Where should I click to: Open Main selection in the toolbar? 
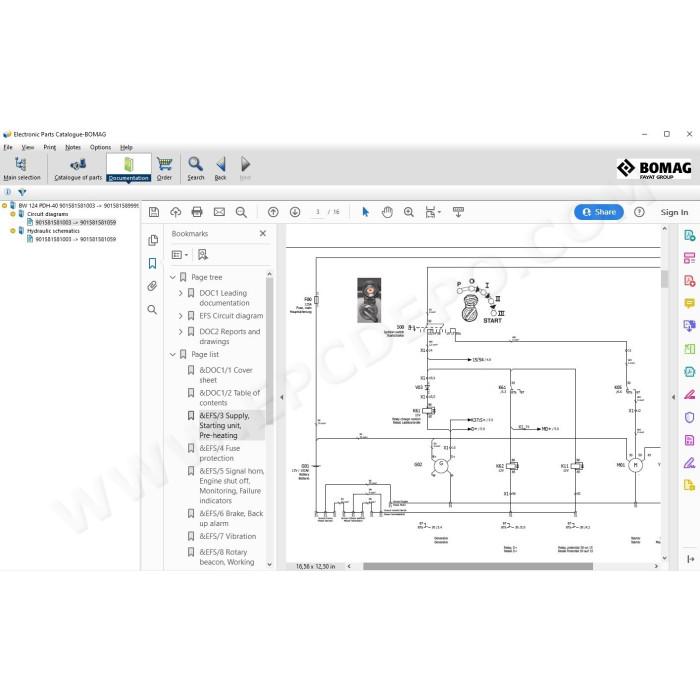(x=21, y=168)
